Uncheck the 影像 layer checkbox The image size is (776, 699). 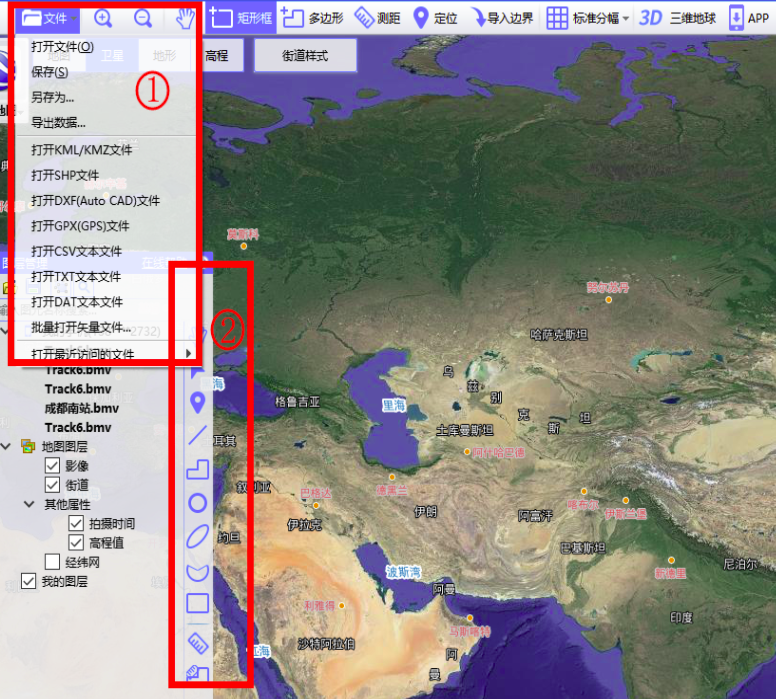[x=52, y=465]
